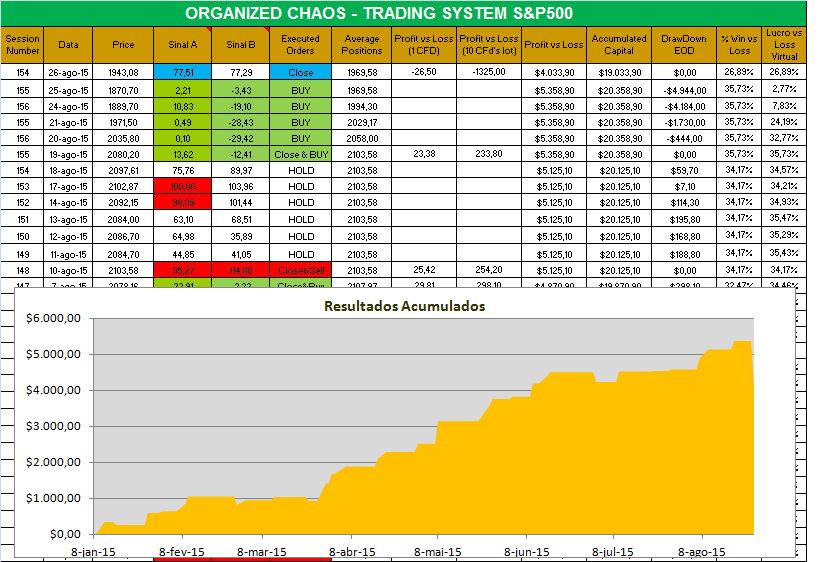Select the Sinal B cell '103,96'
Screen dimensions: 819x562
(x=241, y=186)
